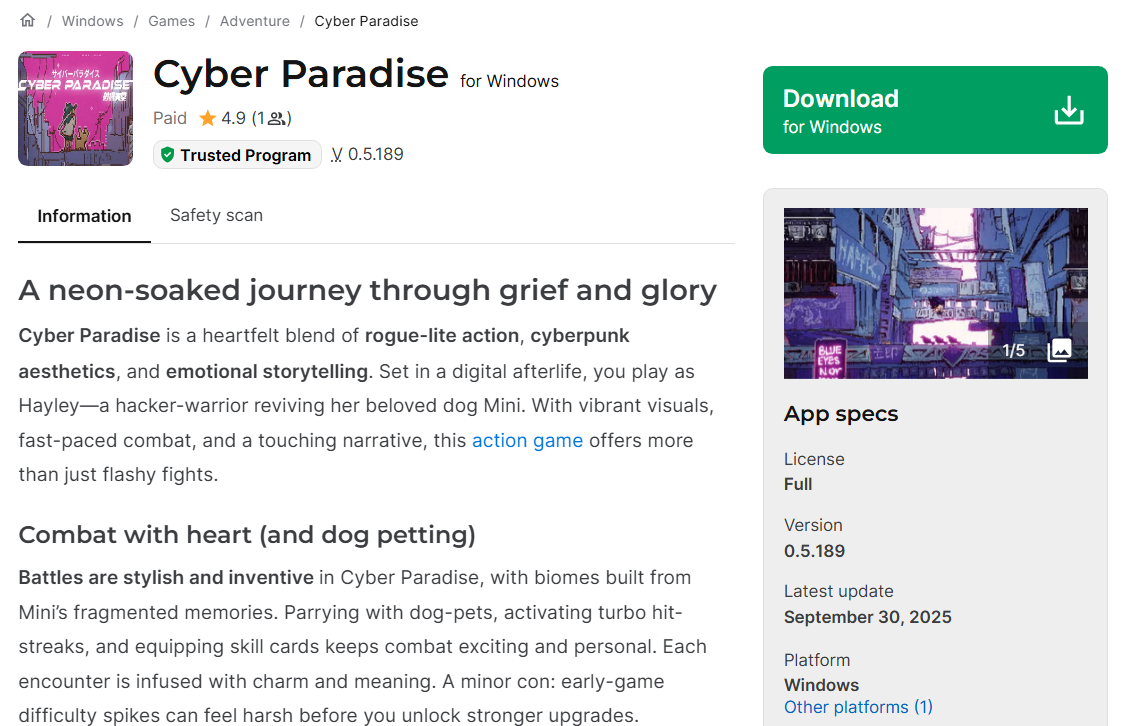Navigate to Games breadcrumb link
The height and width of the screenshot is (726, 1129).
pyautogui.click(x=171, y=21)
